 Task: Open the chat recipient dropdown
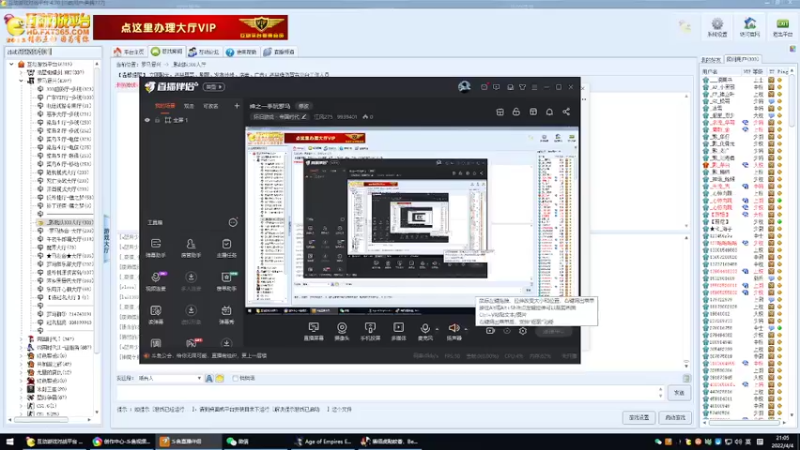pos(169,378)
